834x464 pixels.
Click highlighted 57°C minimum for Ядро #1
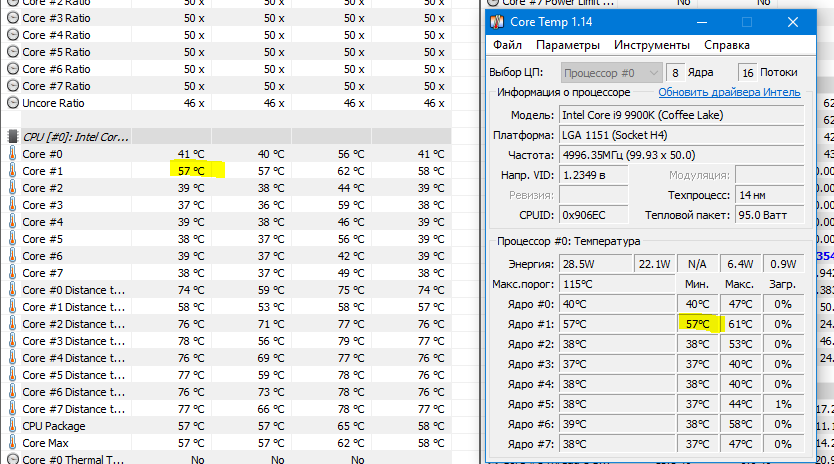tap(697, 324)
